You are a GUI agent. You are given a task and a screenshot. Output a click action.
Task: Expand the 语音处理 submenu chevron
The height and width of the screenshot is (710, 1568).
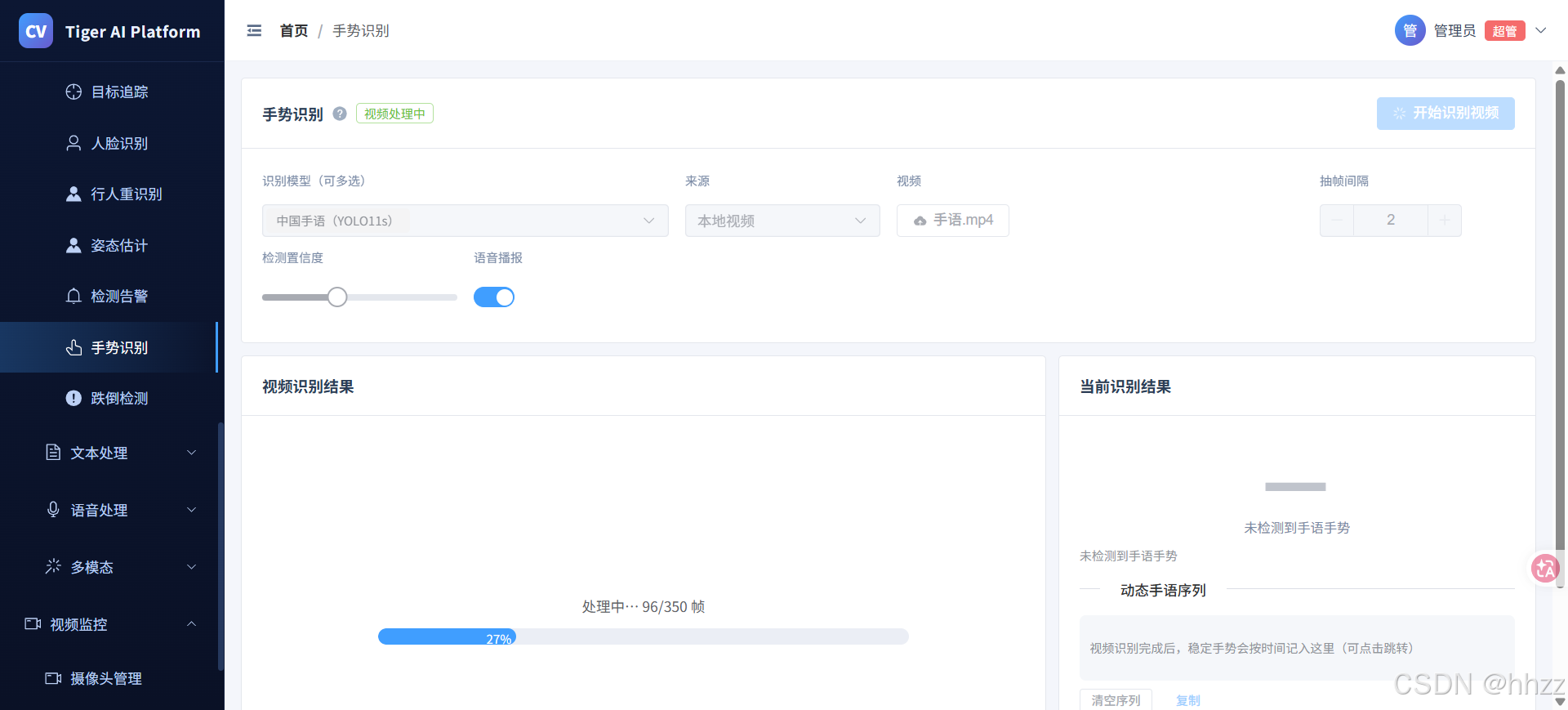tap(192, 510)
